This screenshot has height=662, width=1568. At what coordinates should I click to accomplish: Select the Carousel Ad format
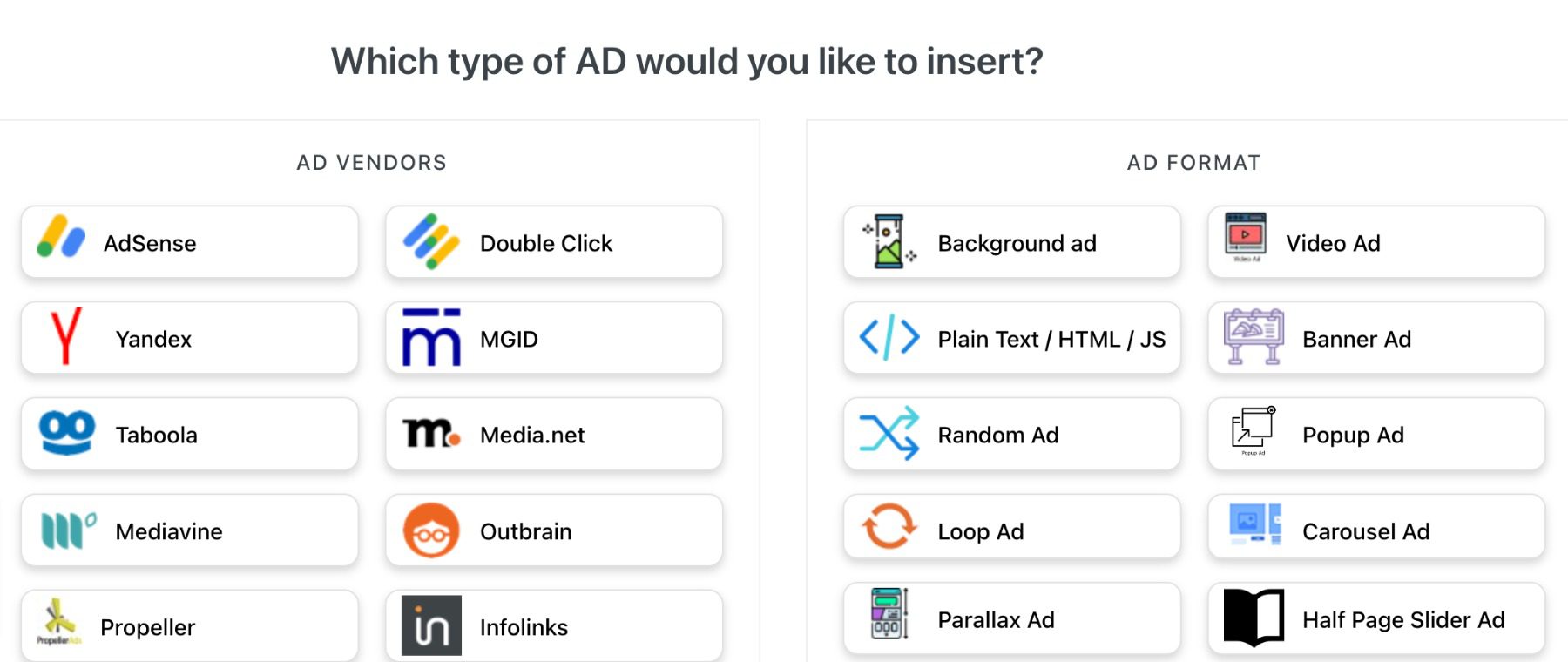1375,530
